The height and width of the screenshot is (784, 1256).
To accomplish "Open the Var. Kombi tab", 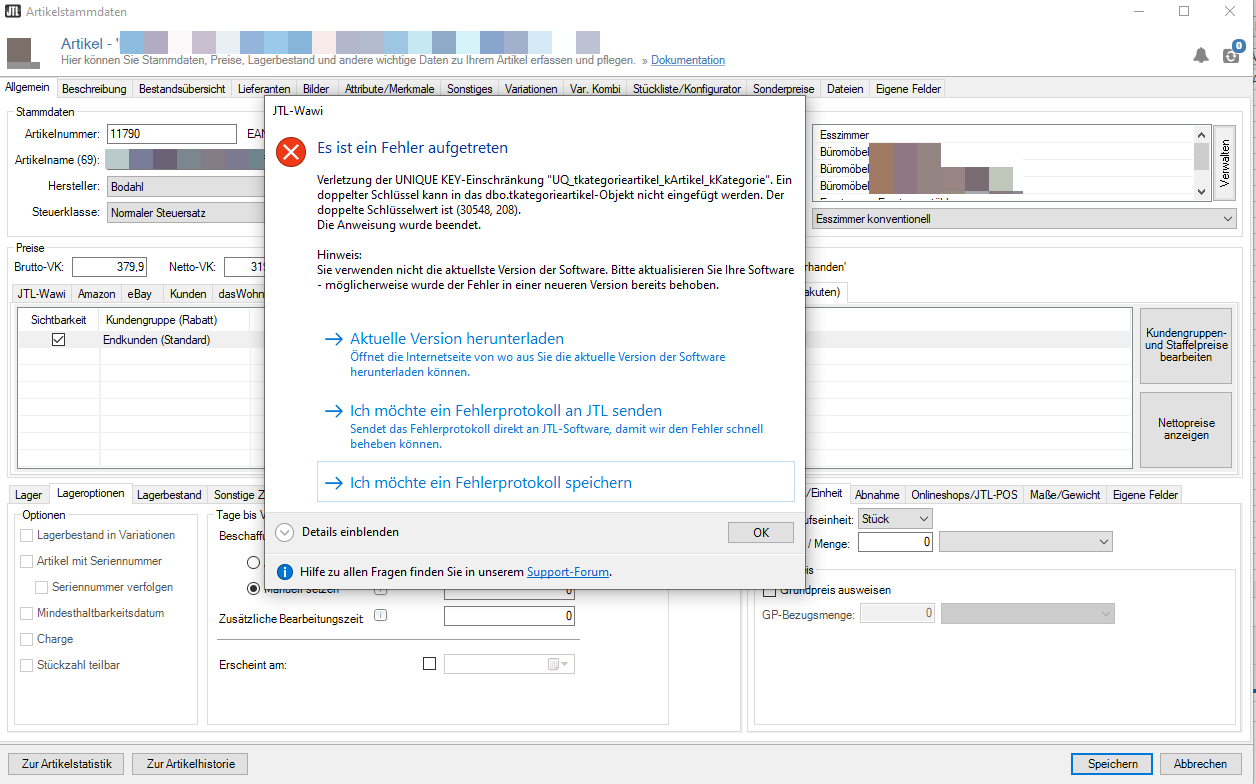I will [x=595, y=89].
